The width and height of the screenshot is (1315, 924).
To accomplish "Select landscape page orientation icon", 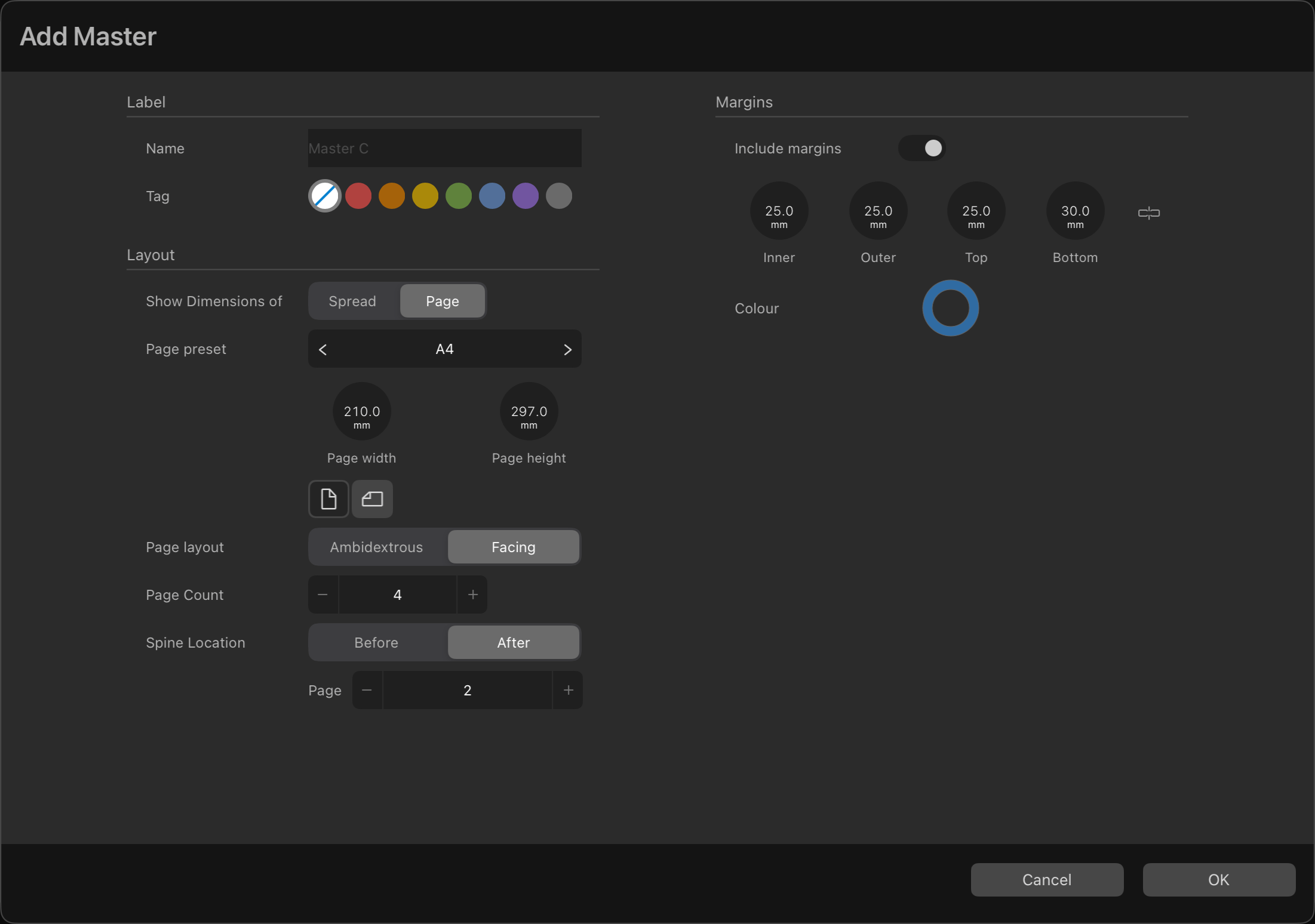I will [372, 499].
